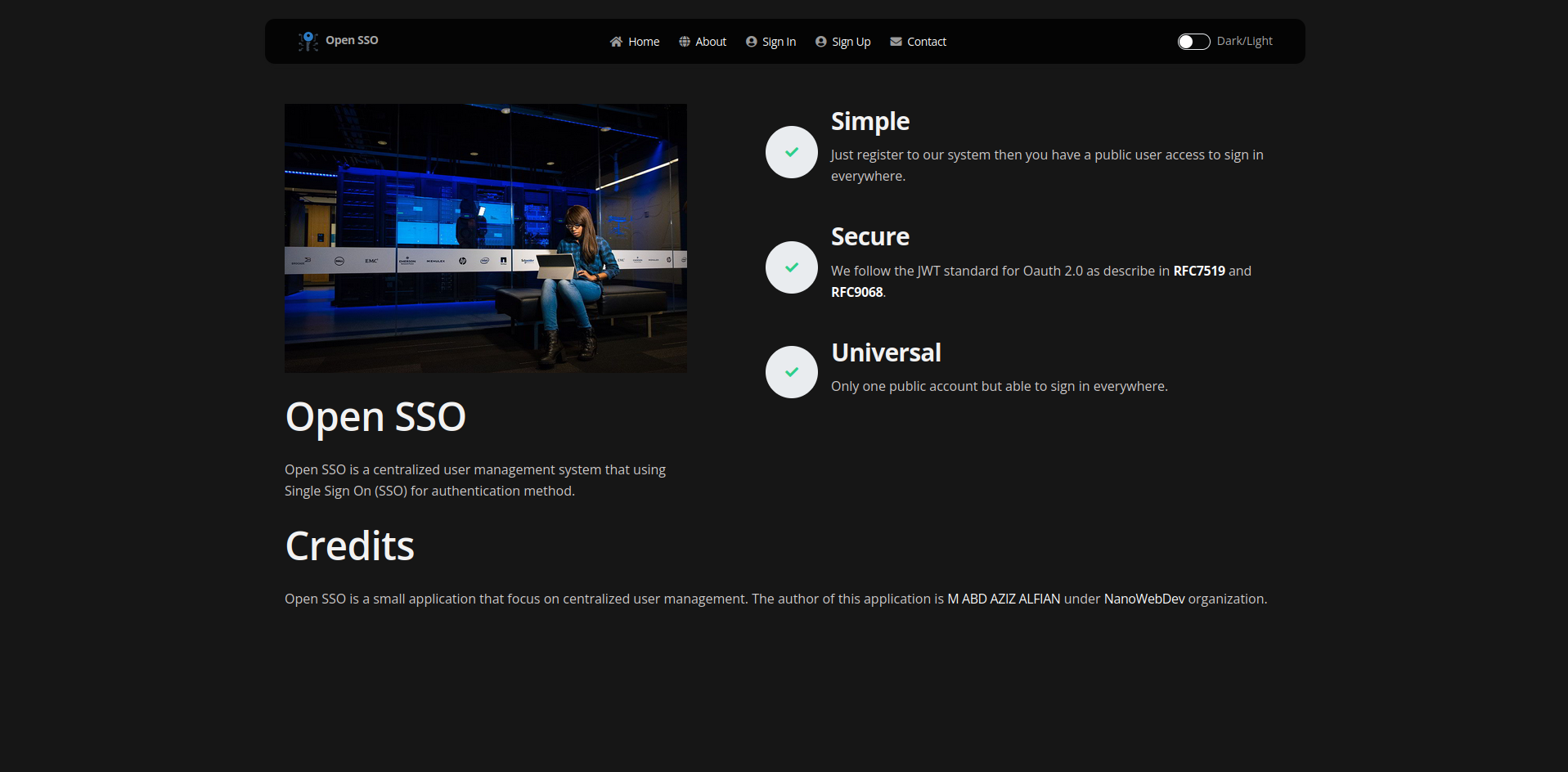The image size is (1568, 772).
Task: Click the user icon beside Sign In
Action: (x=750, y=41)
